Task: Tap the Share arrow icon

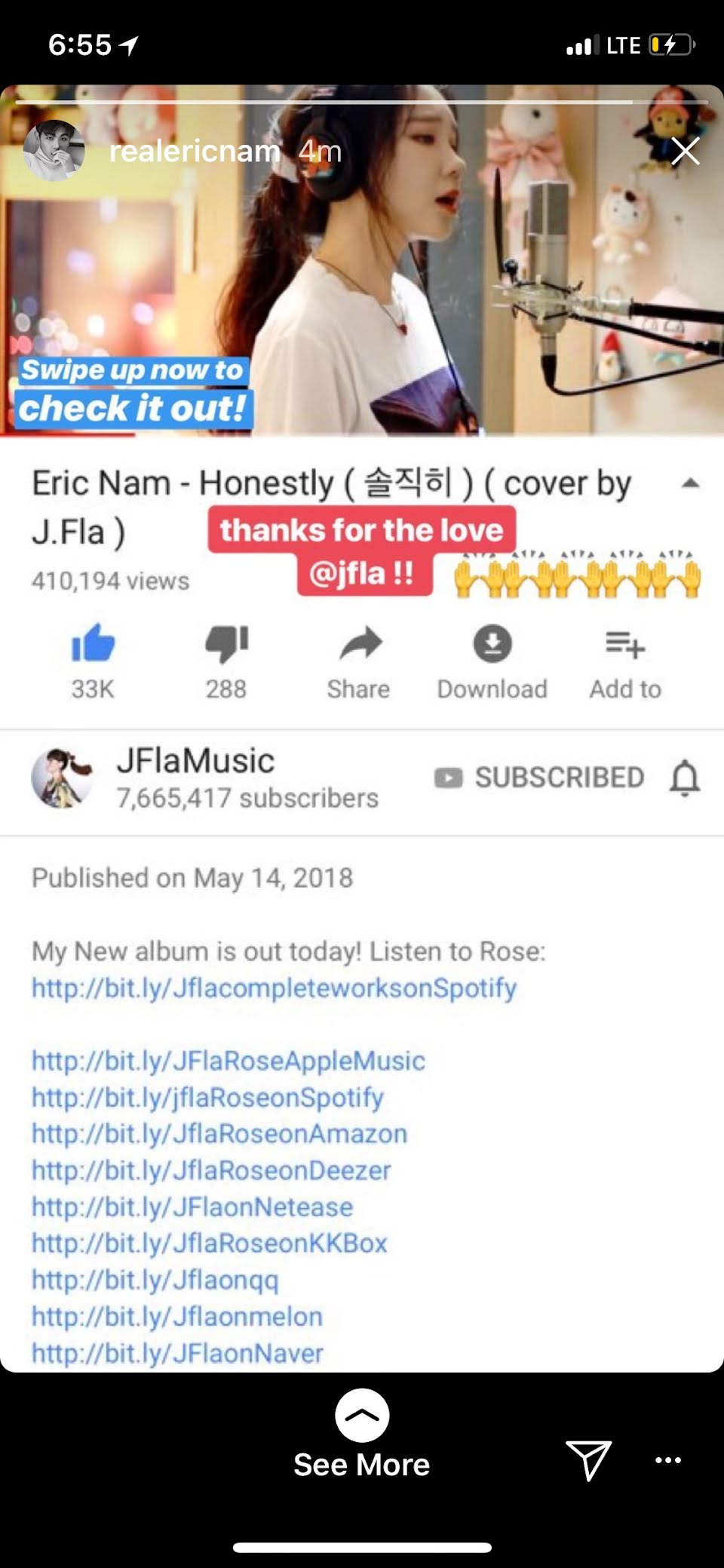Action: [x=360, y=644]
